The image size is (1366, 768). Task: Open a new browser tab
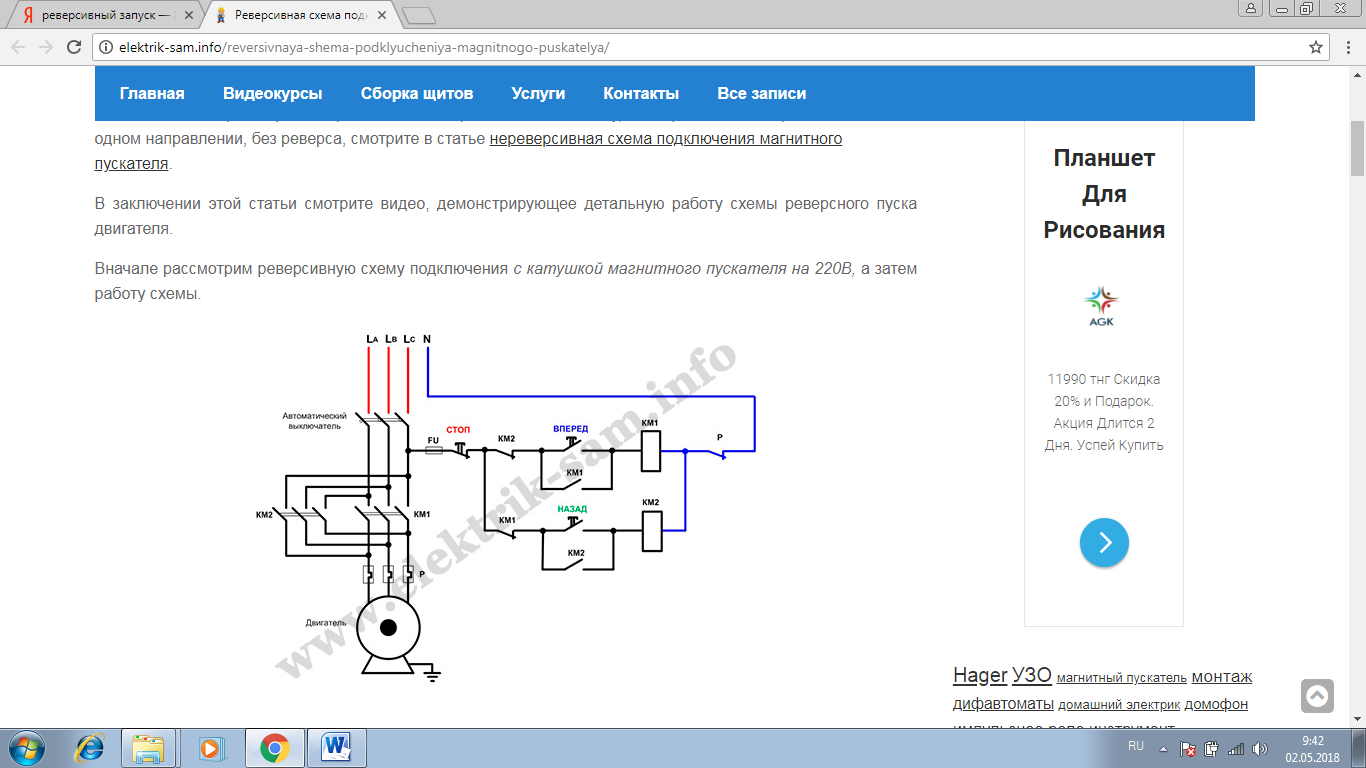(419, 15)
